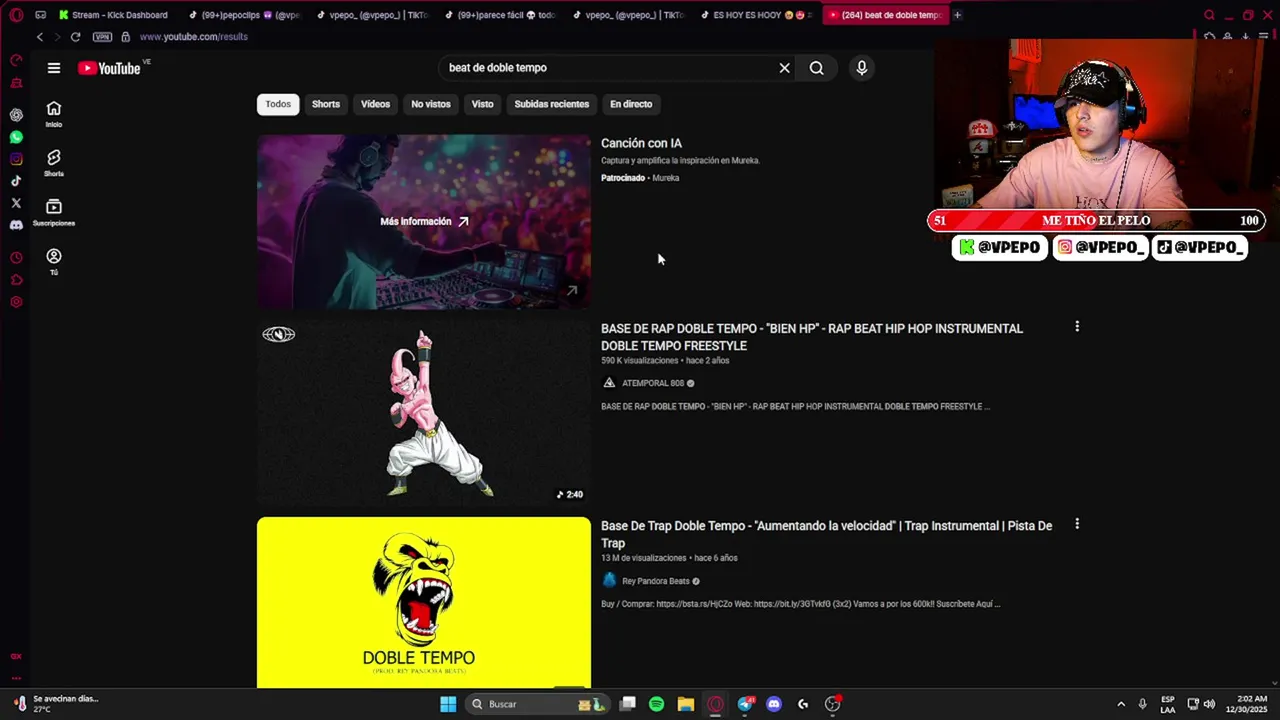Open File Explorer from the taskbar
The width and height of the screenshot is (1280, 720).
685,704
